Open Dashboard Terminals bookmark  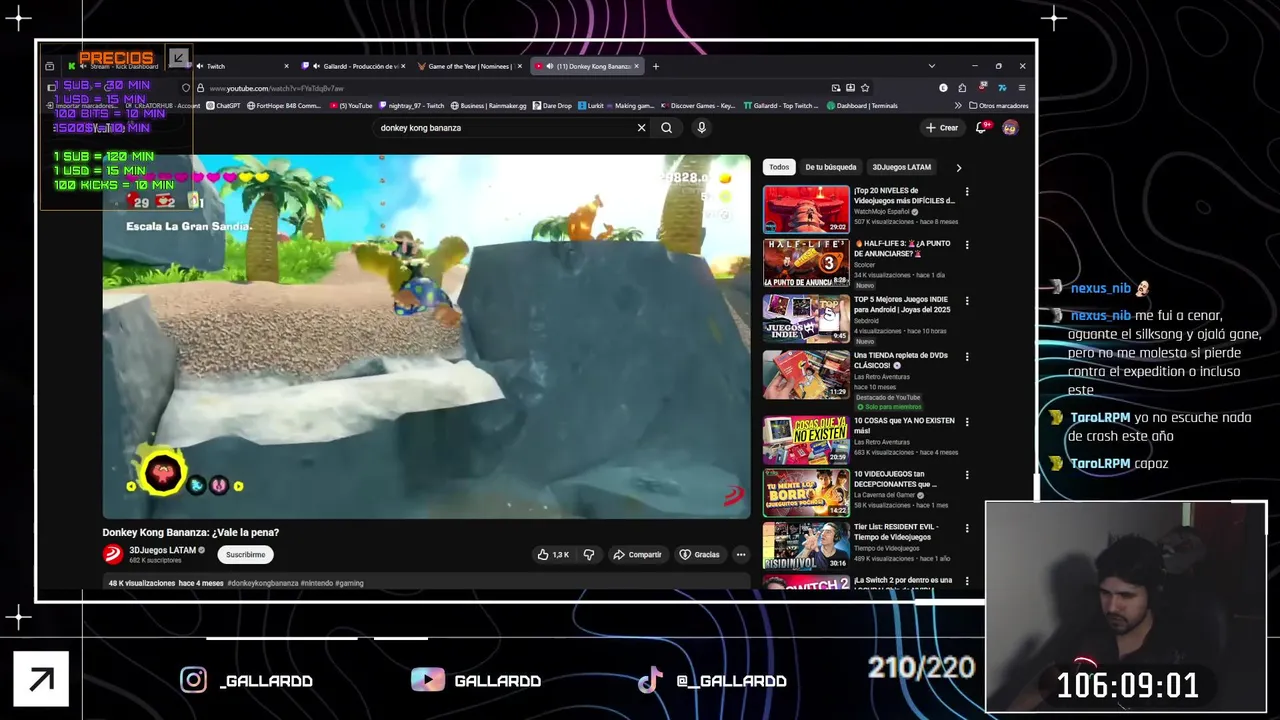(x=862, y=105)
